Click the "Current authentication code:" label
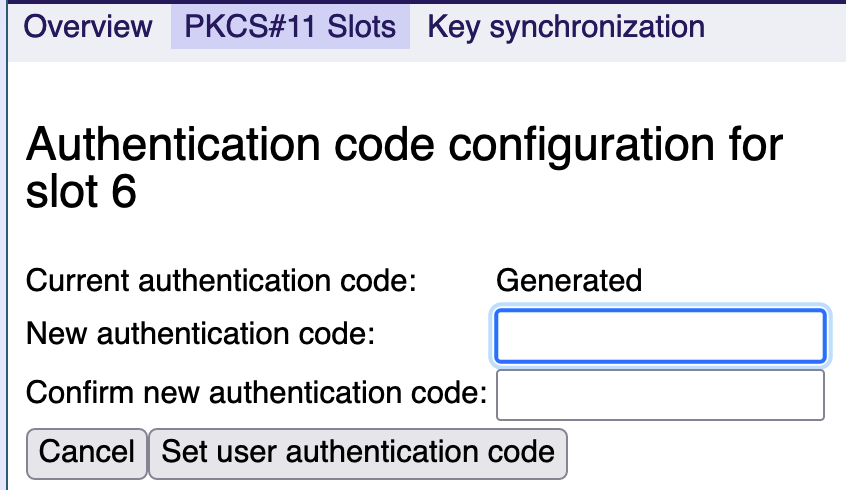Viewport: 846px width, 490px height. (220, 281)
